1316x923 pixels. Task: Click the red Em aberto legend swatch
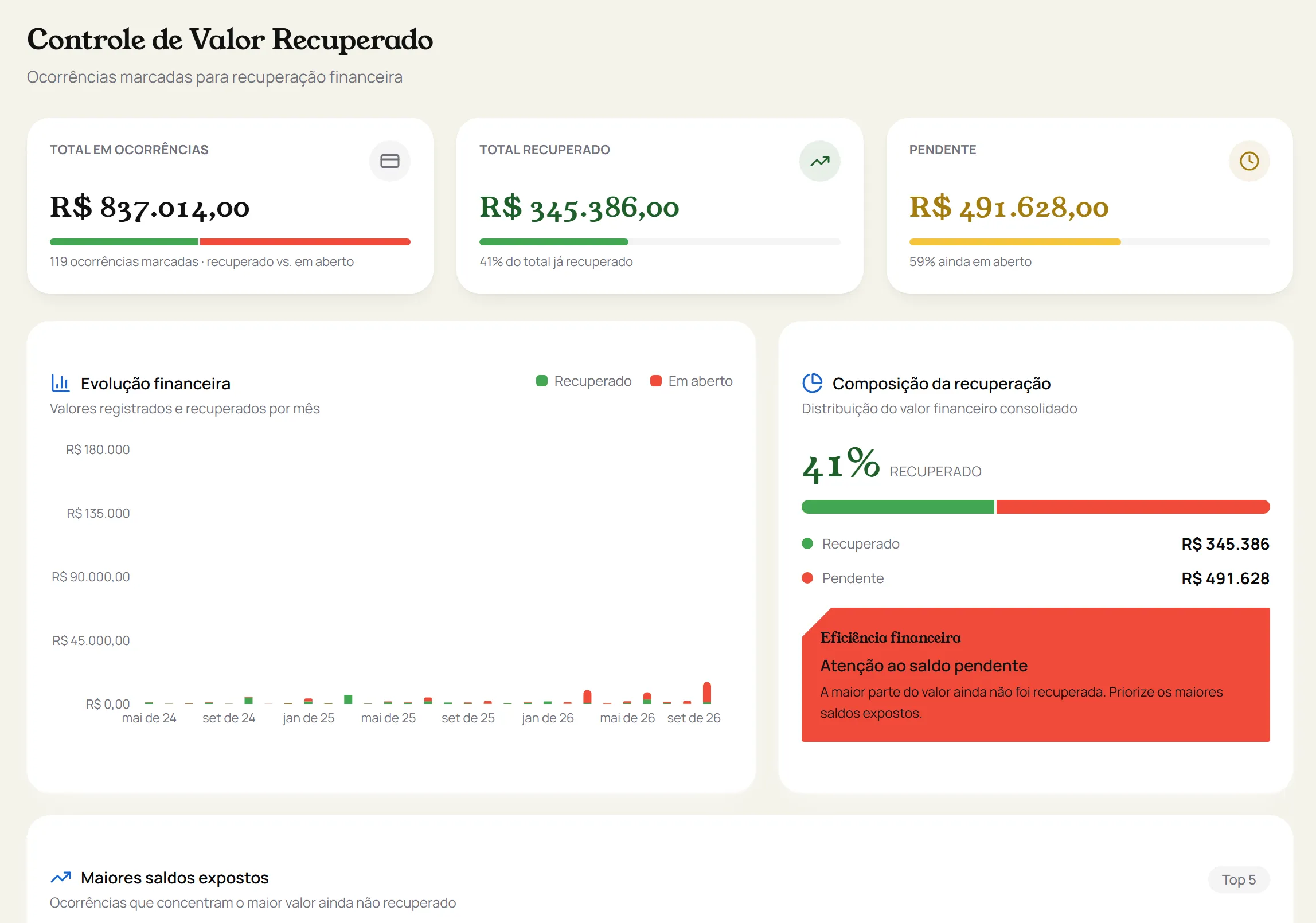[655, 381]
